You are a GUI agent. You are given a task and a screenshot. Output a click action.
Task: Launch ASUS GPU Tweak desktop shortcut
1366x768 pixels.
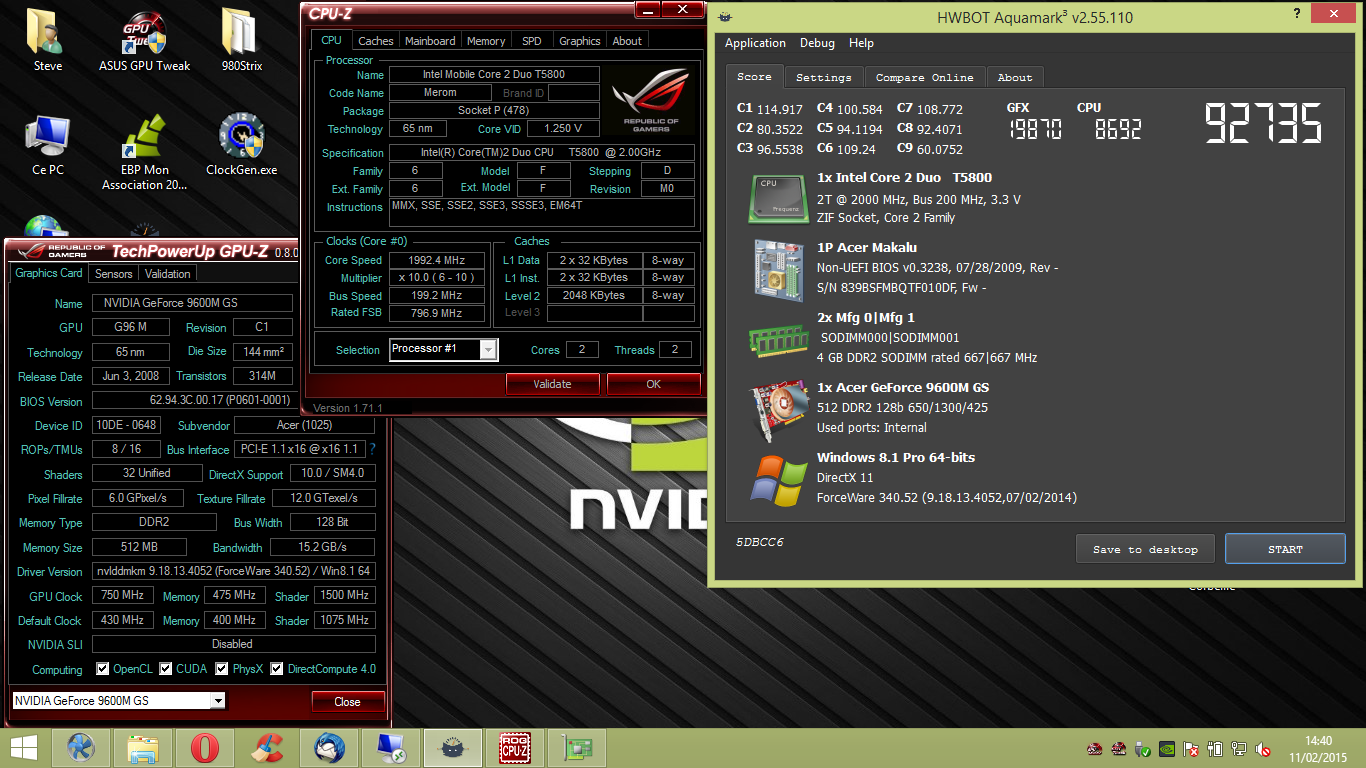click(x=145, y=40)
